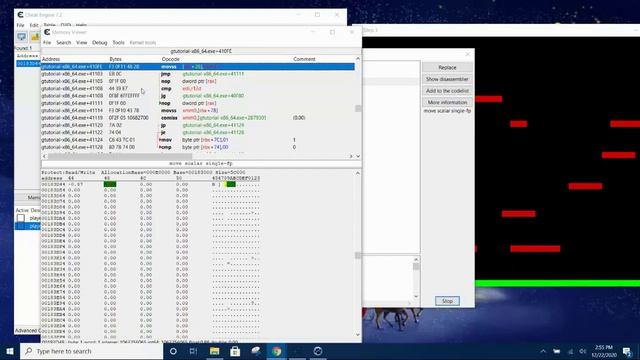640x360 pixels.
Task: Click the scroll-up arrow in hex view
Action: [358, 173]
